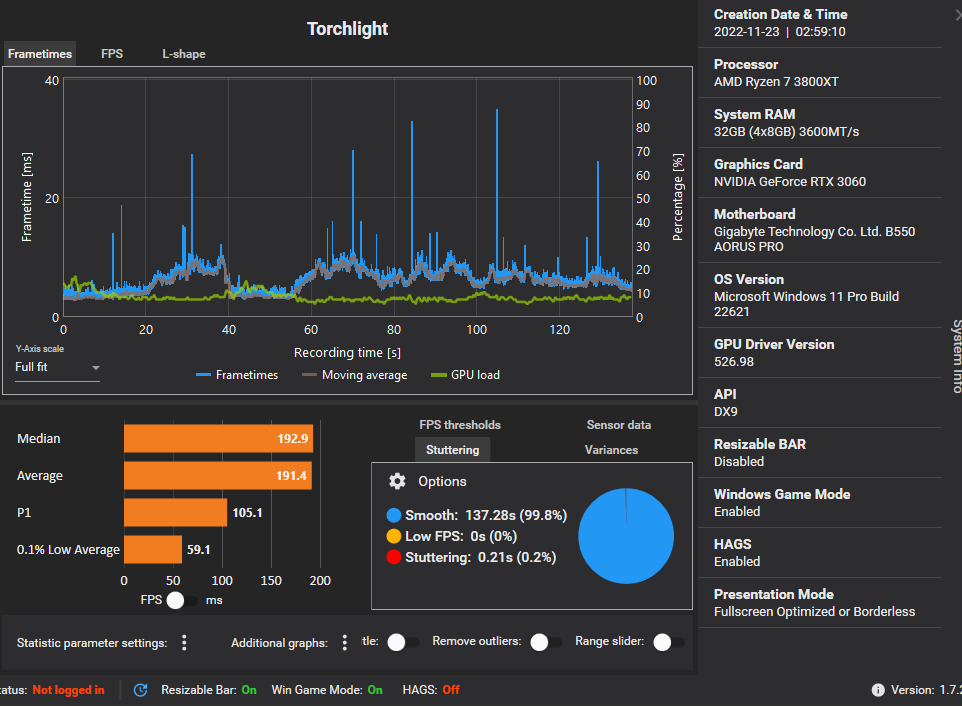
Task: Click 'Microsoft Windows 11 Pro Build' OS value
Action: coord(806,297)
